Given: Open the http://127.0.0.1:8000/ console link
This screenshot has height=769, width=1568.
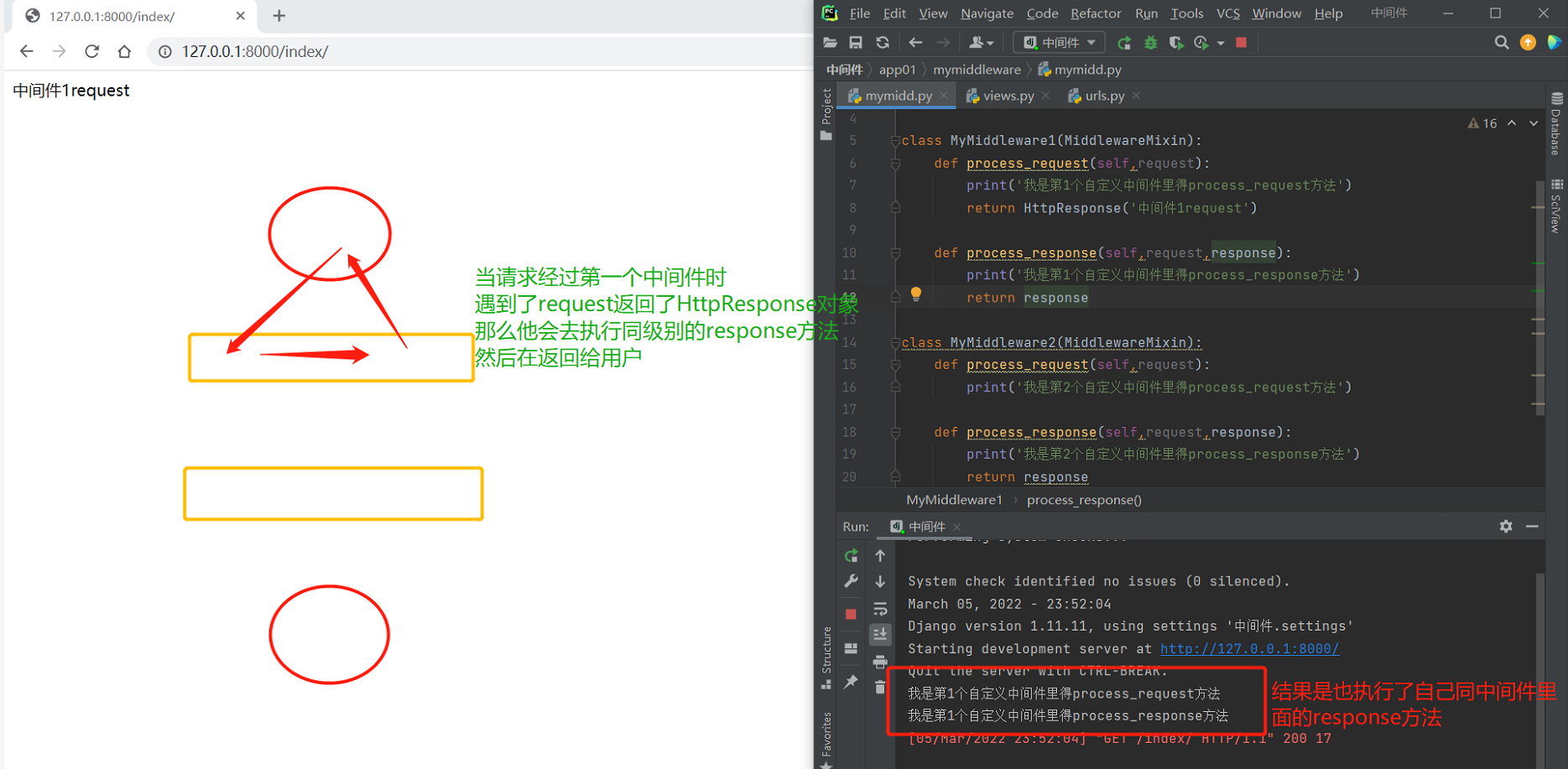Looking at the screenshot, I should pos(1249,649).
